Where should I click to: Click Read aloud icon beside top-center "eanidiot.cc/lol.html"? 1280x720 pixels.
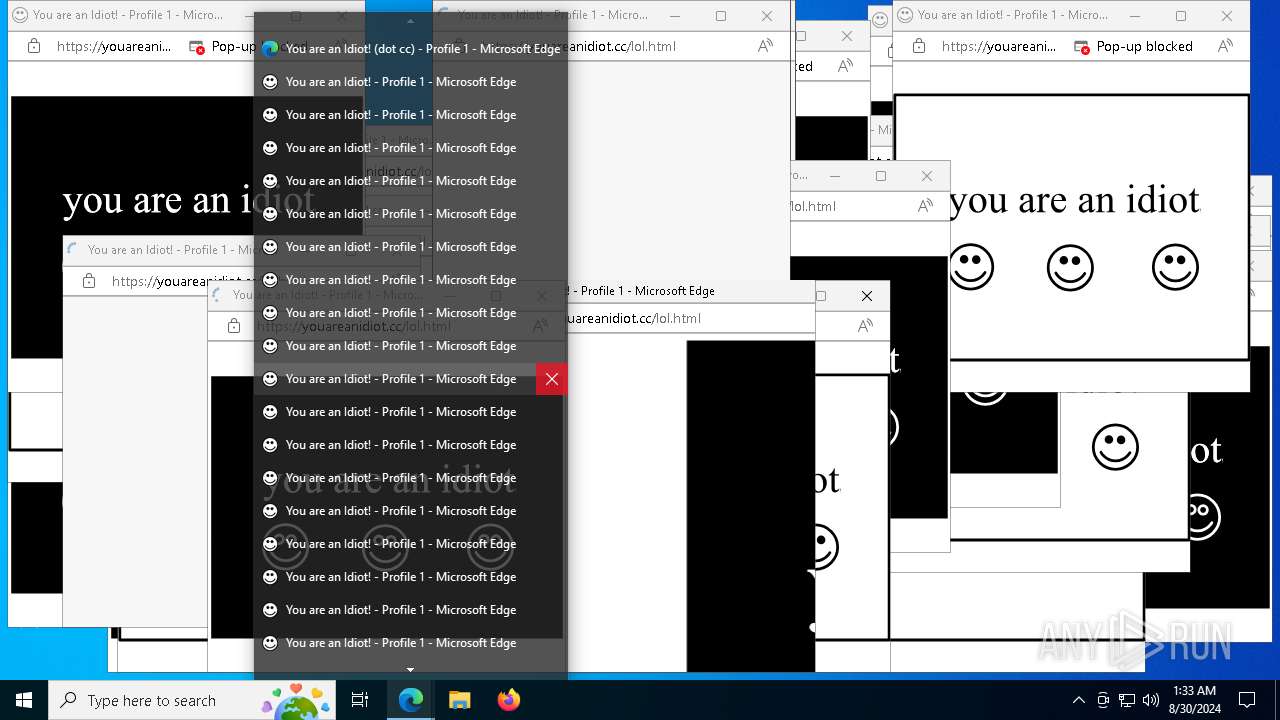[x=765, y=46]
